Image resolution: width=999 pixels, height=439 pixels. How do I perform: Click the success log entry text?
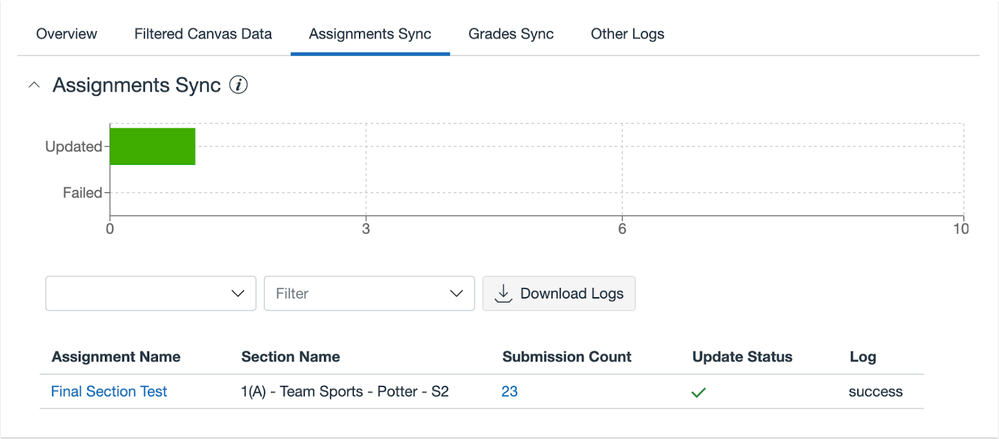(x=875, y=392)
